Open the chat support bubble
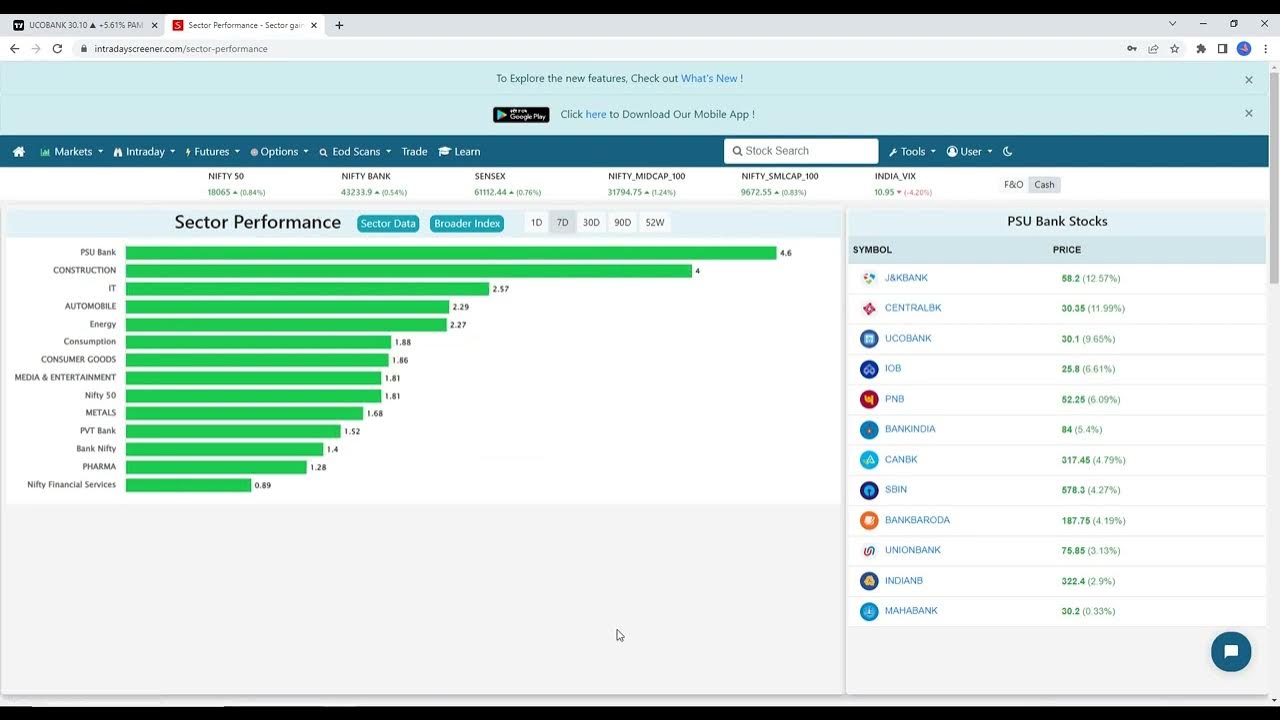This screenshot has height=720, width=1280. pos(1231,652)
